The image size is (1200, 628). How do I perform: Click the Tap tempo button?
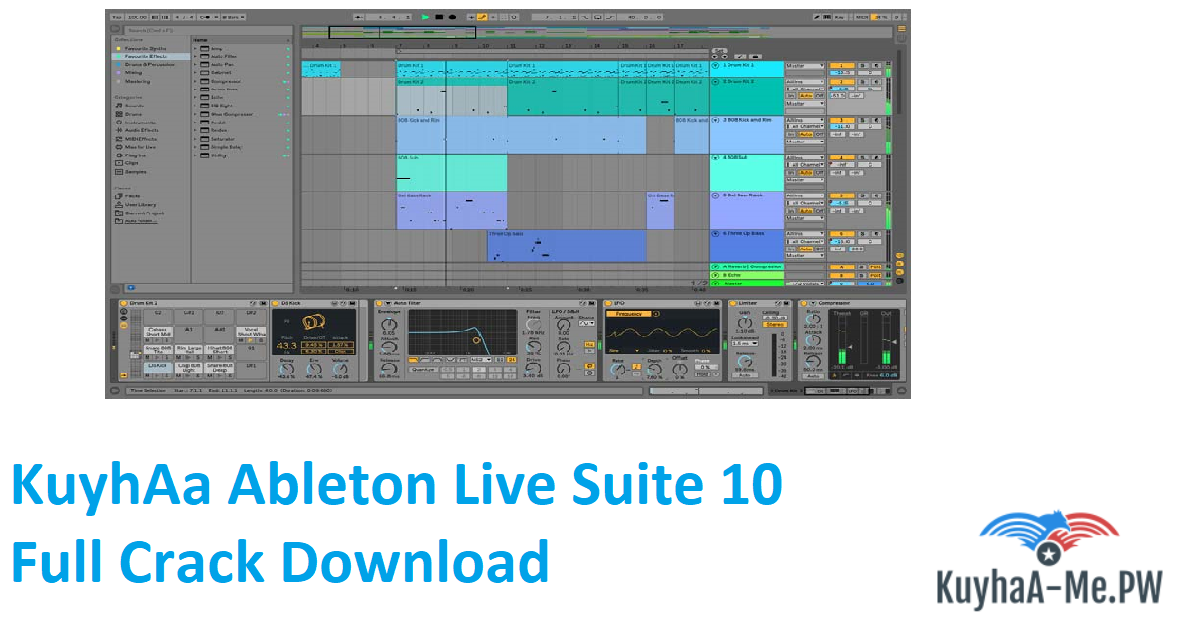117,17
